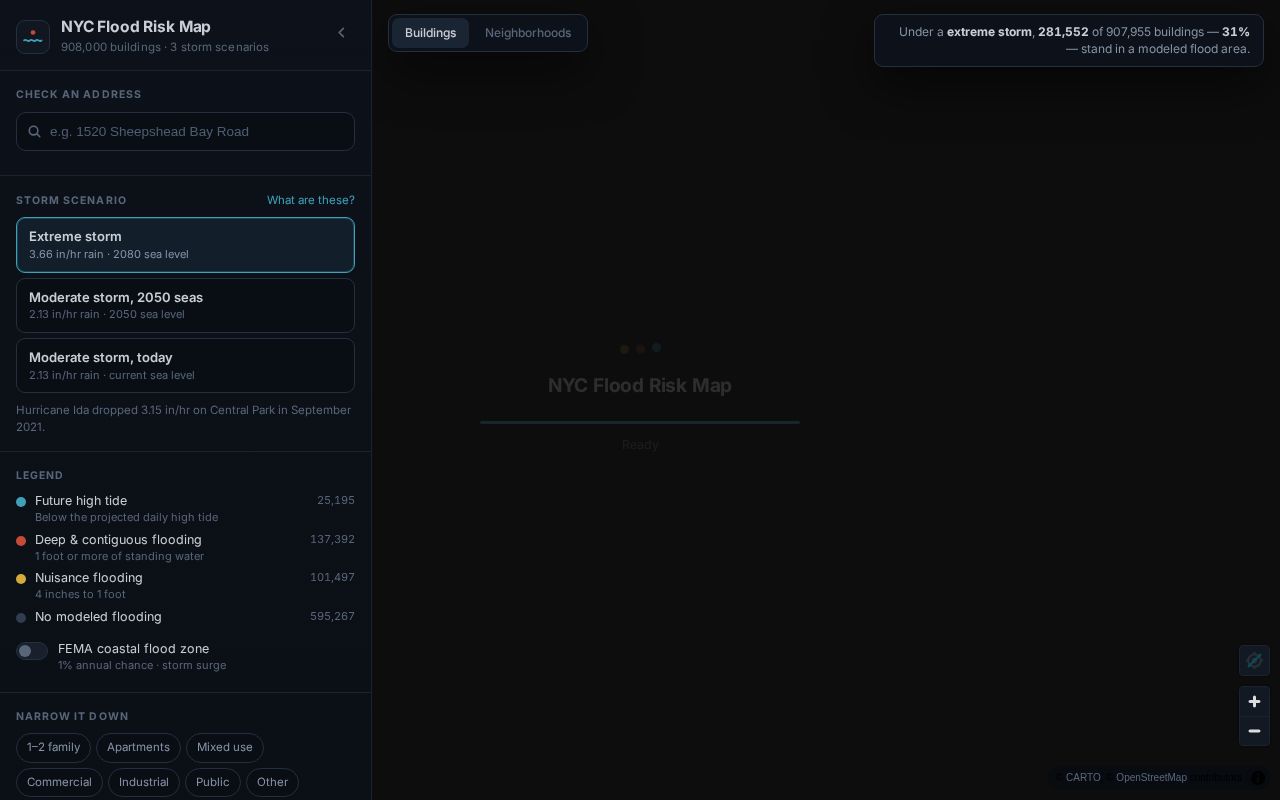Click the Deep & contiguous flooding red dot

[x=21, y=541]
